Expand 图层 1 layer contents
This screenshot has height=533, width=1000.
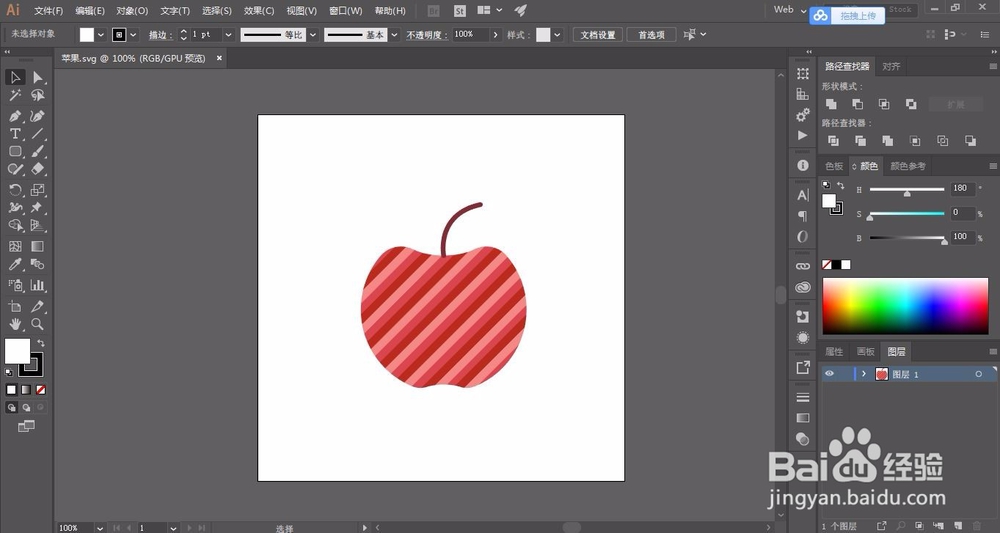click(864, 374)
